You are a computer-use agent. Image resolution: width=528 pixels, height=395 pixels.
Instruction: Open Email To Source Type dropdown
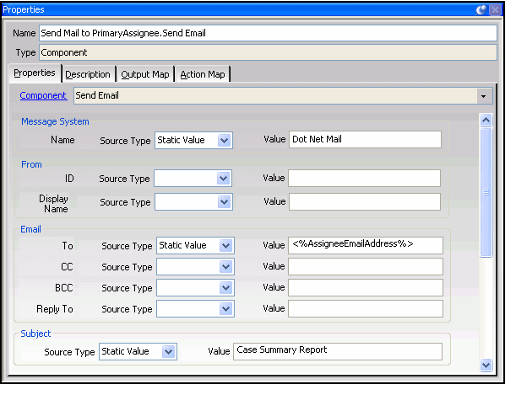point(226,245)
